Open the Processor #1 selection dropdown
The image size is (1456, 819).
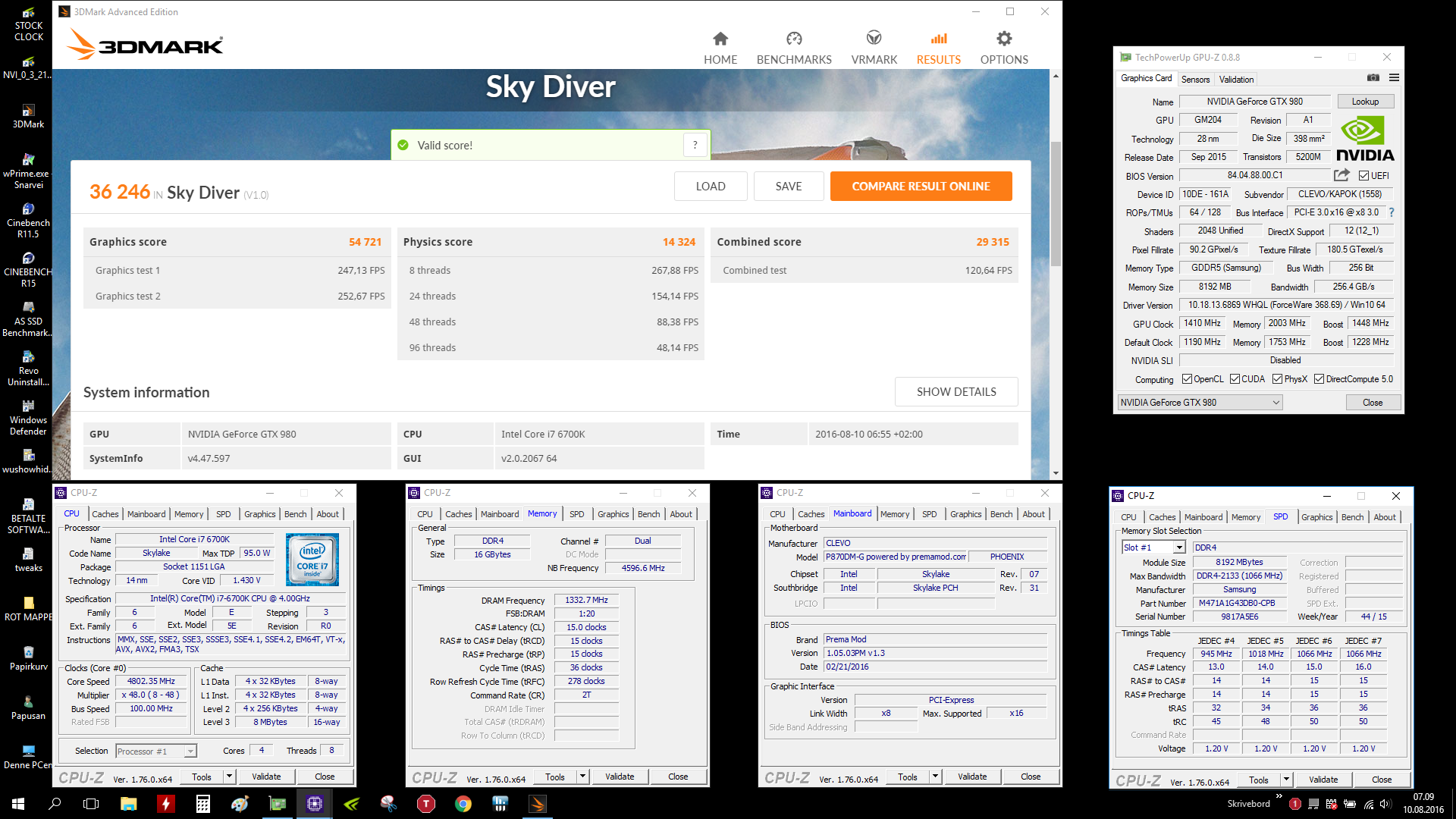pyautogui.click(x=156, y=751)
